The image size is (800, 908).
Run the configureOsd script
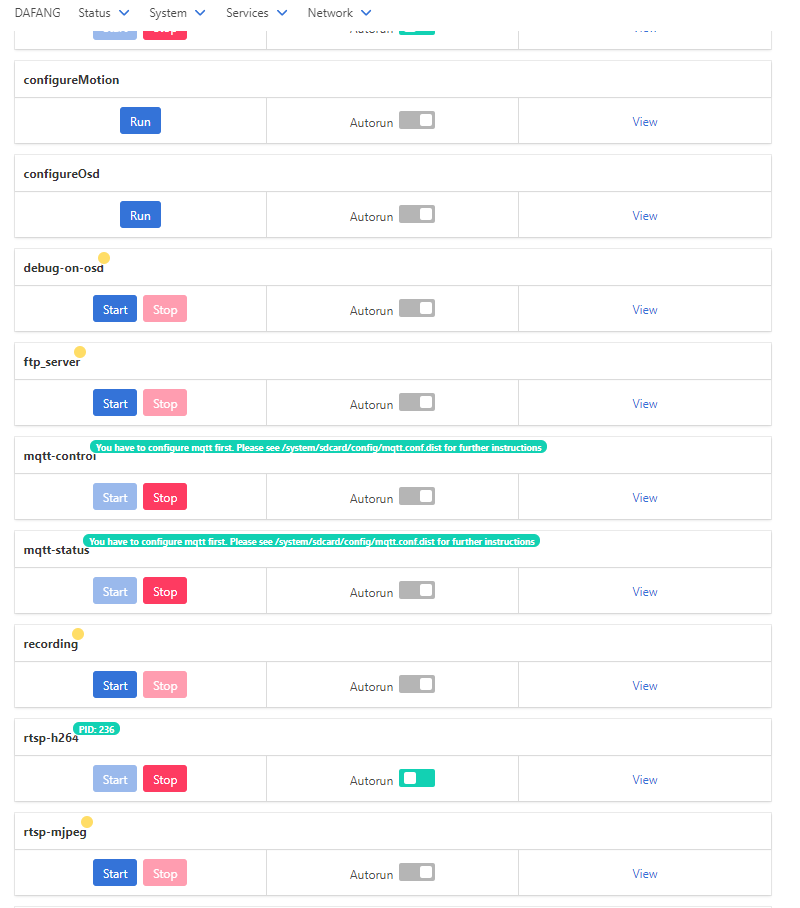pos(140,214)
